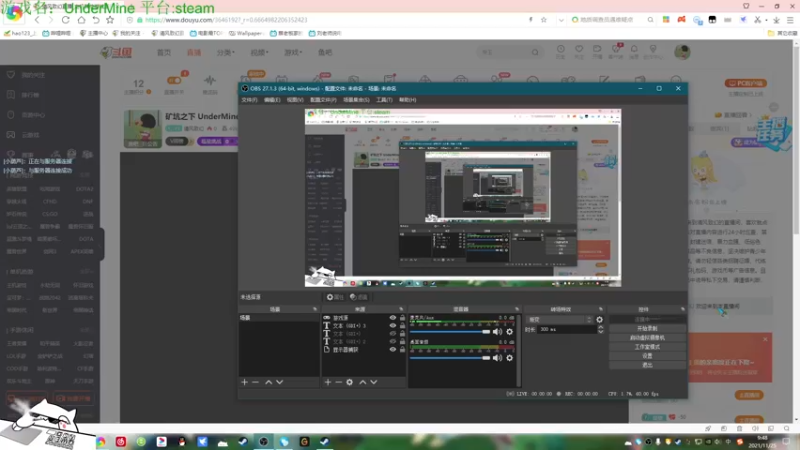
Task: Adjust the 麦克风/Aux volume slider
Action: click(x=449, y=332)
